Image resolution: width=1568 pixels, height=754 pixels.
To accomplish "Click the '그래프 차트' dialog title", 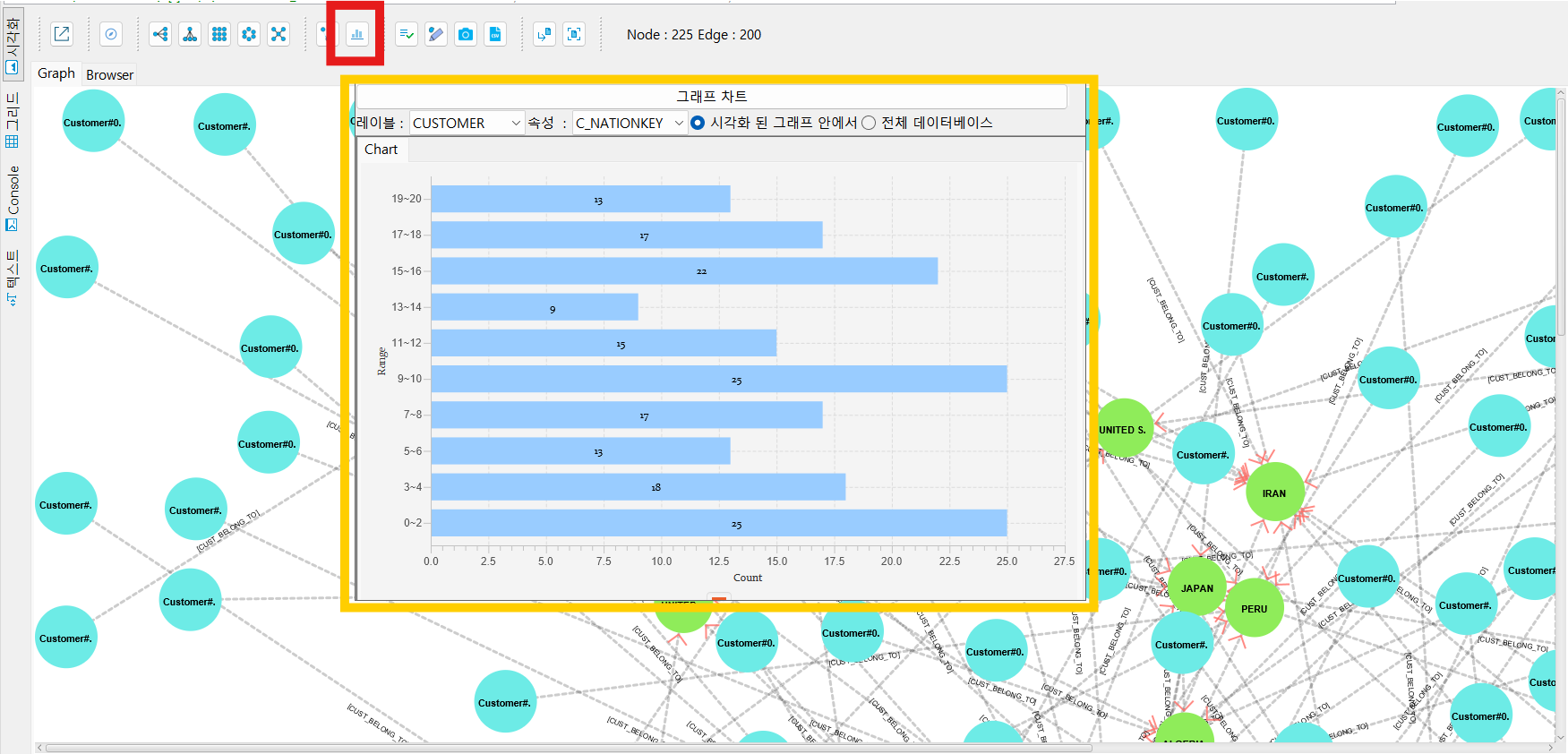I will point(712,97).
